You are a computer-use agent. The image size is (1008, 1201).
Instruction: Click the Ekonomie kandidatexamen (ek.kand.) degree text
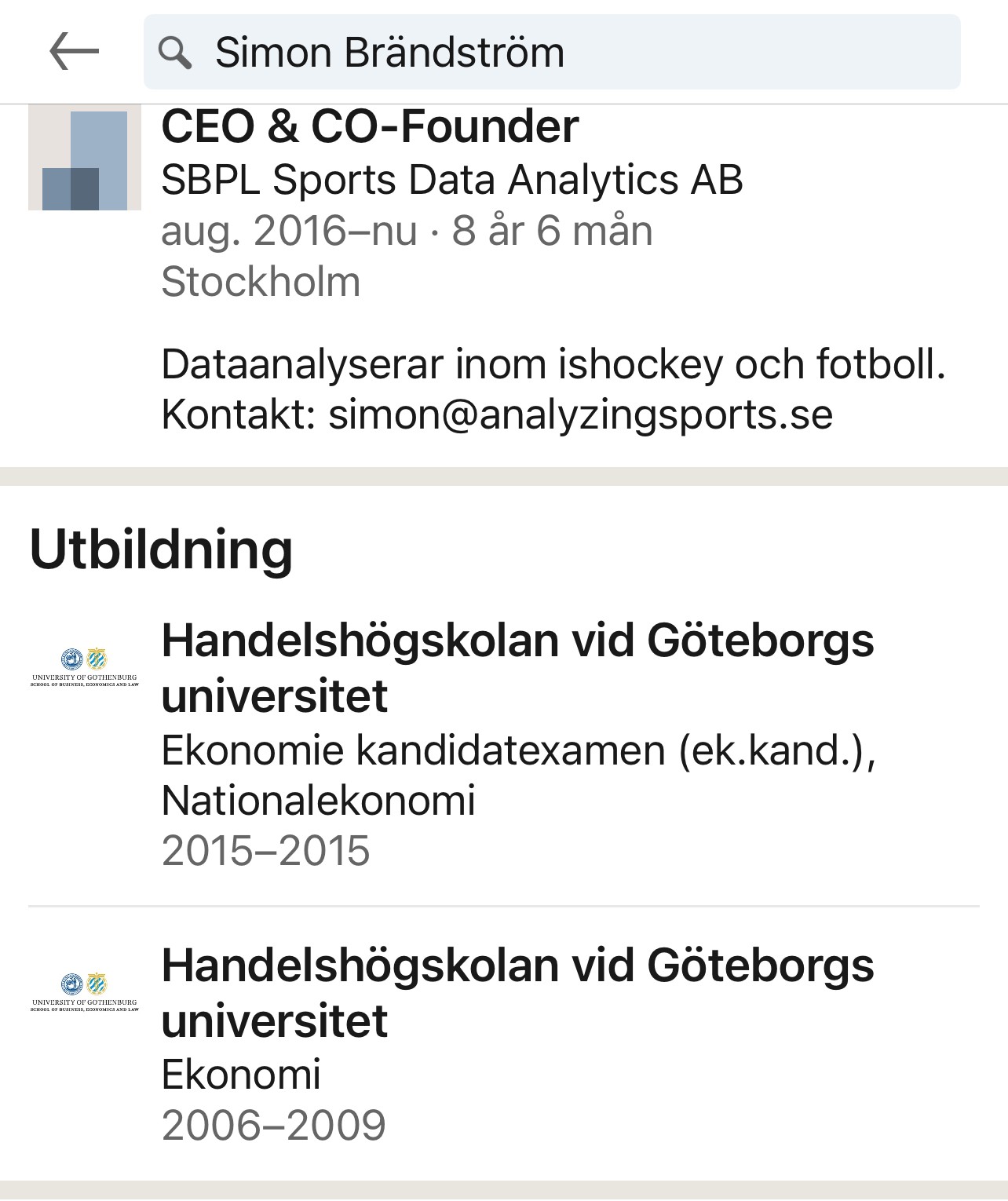click(518, 750)
